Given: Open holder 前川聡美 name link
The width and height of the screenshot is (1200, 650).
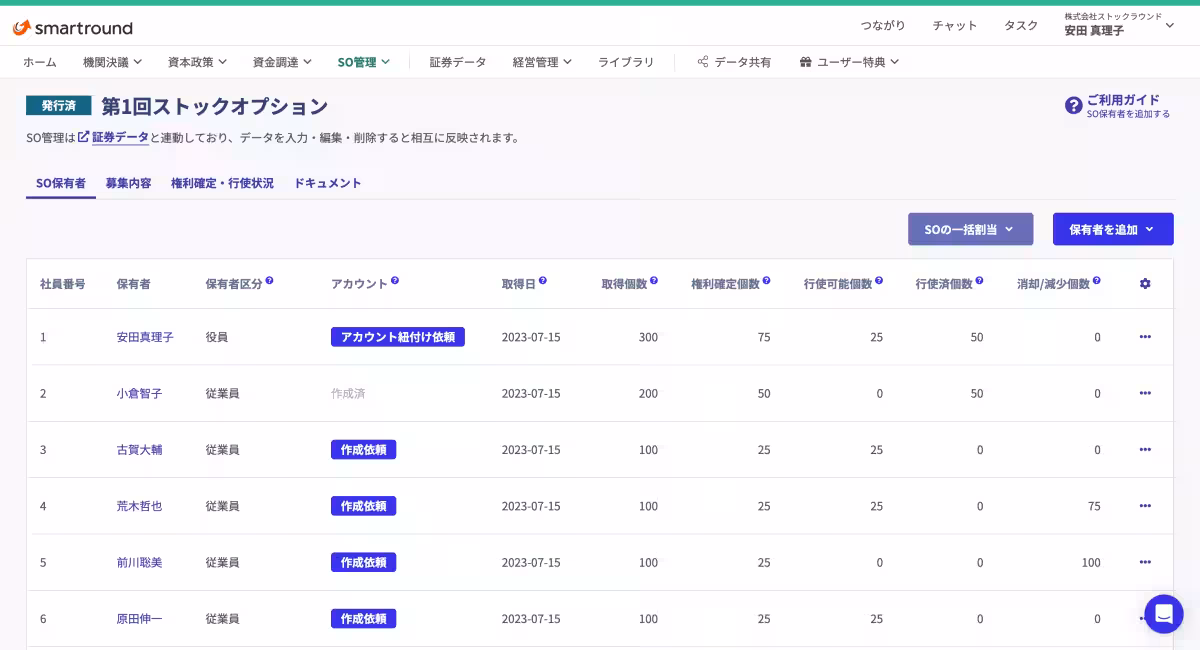Looking at the screenshot, I should click(139, 562).
